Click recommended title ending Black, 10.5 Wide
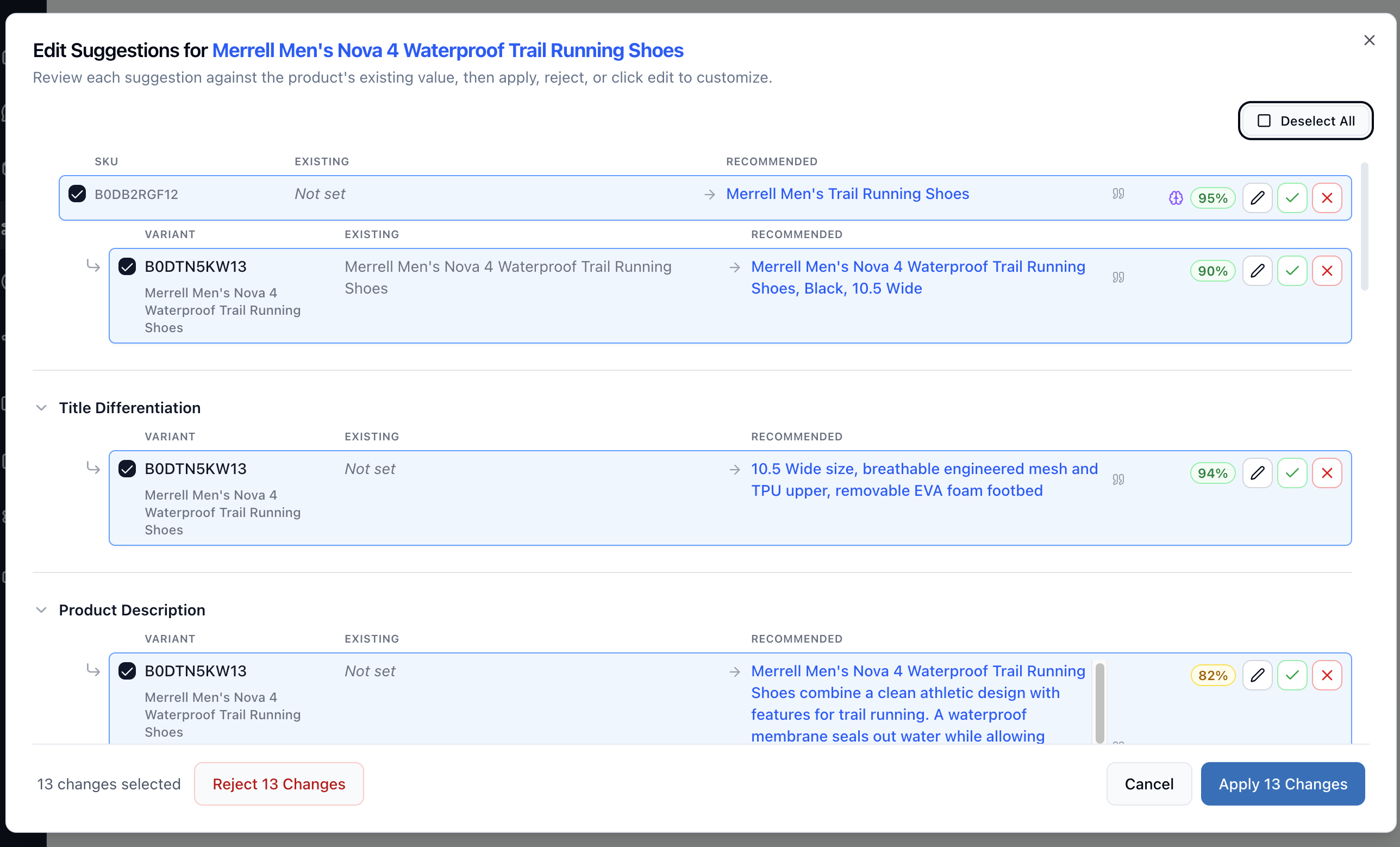1400x847 pixels. point(918,277)
